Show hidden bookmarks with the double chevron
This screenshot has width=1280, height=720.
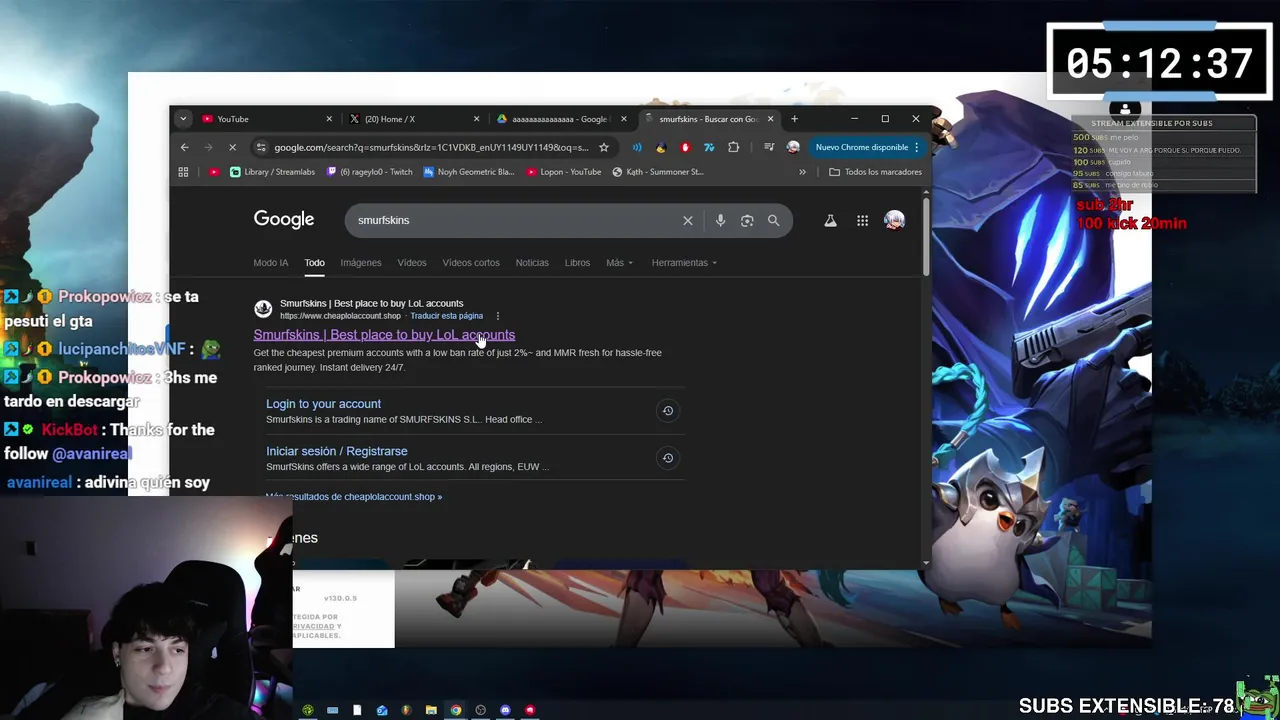pyautogui.click(x=802, y=172)
